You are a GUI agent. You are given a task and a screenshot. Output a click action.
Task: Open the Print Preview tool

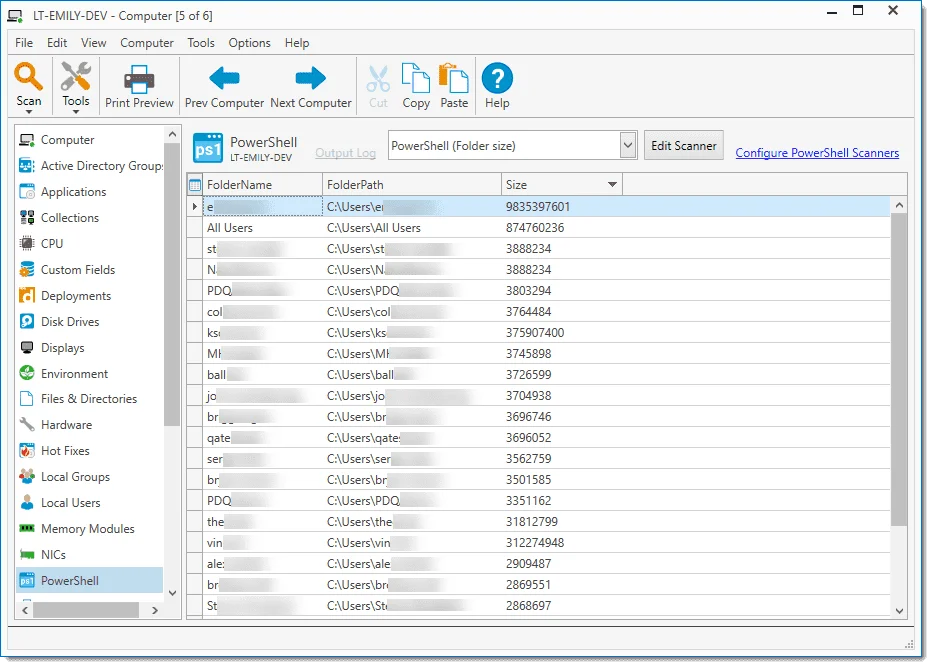139,87
